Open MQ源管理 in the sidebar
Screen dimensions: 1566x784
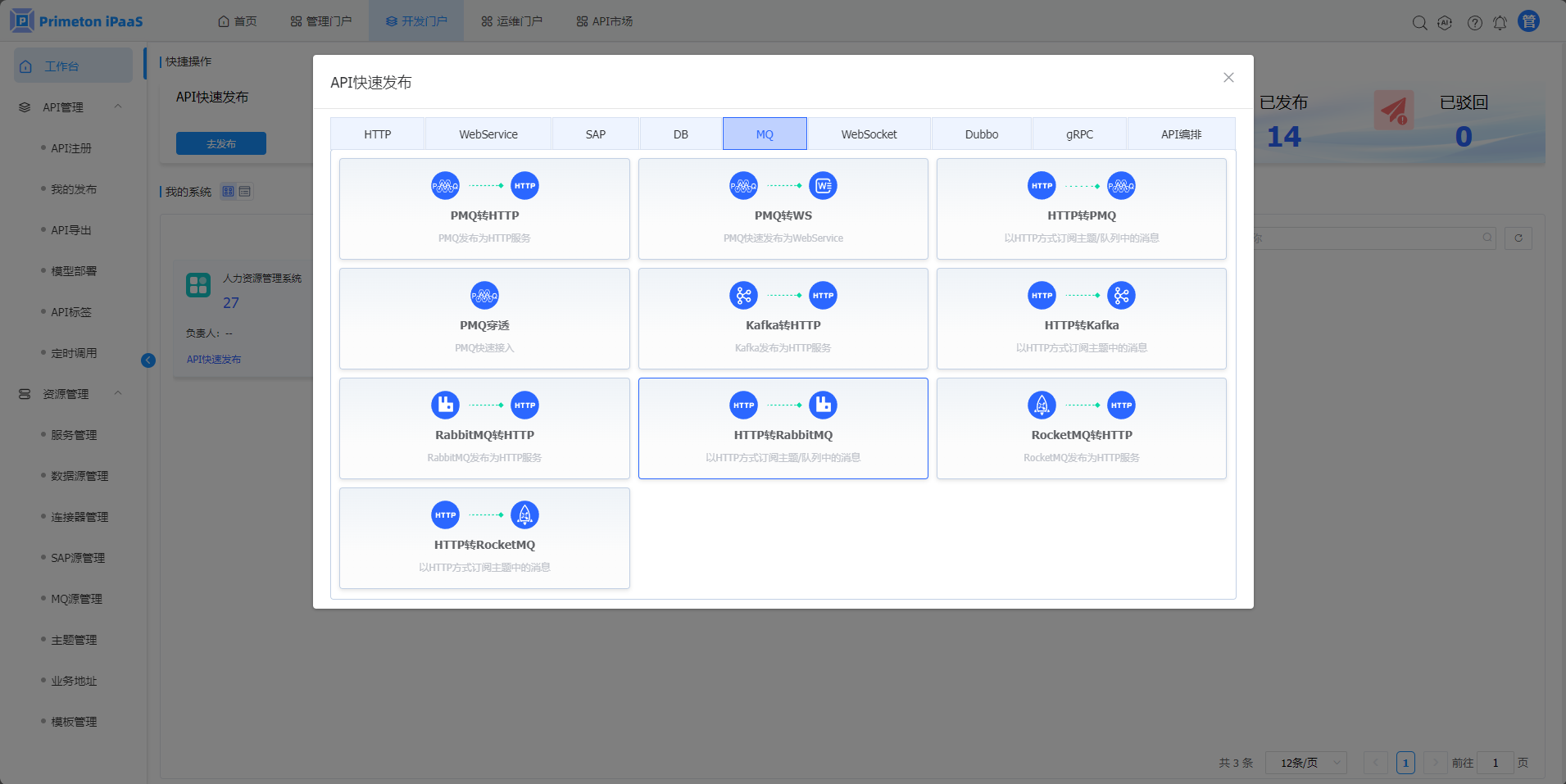pos(76,599)
